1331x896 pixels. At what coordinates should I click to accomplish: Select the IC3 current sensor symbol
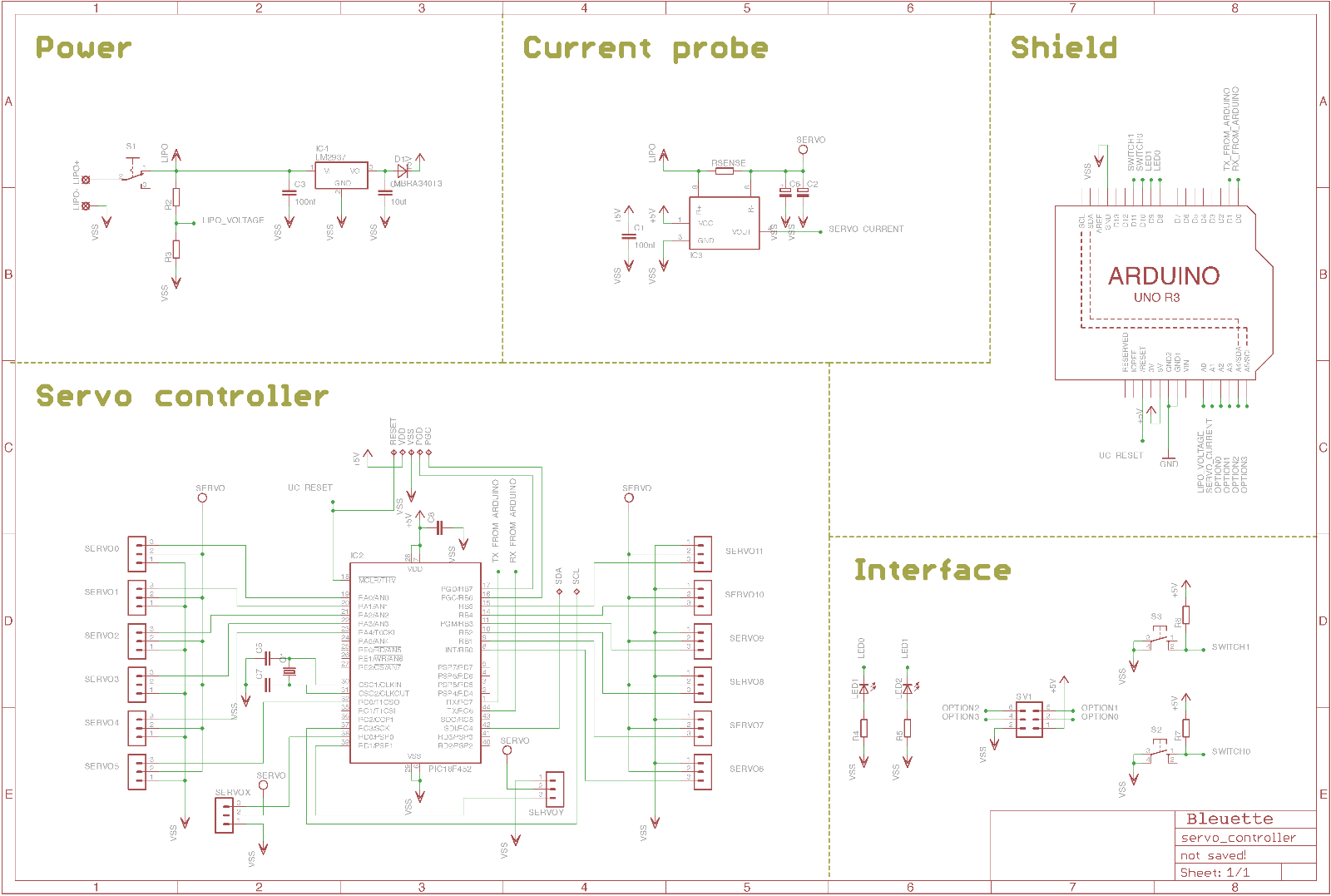724,223
